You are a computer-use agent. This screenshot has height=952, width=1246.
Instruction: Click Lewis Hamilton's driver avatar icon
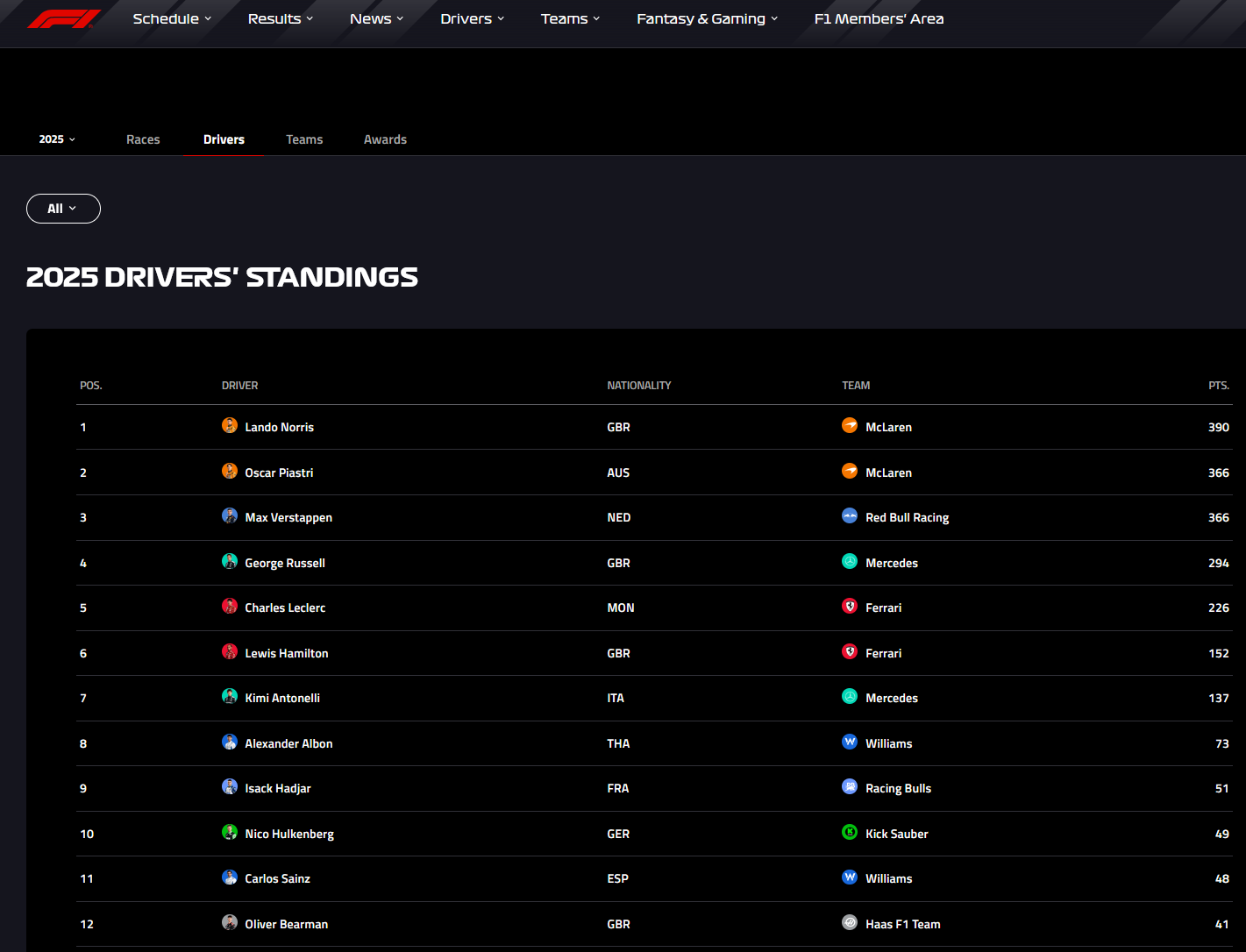(230, 652)
